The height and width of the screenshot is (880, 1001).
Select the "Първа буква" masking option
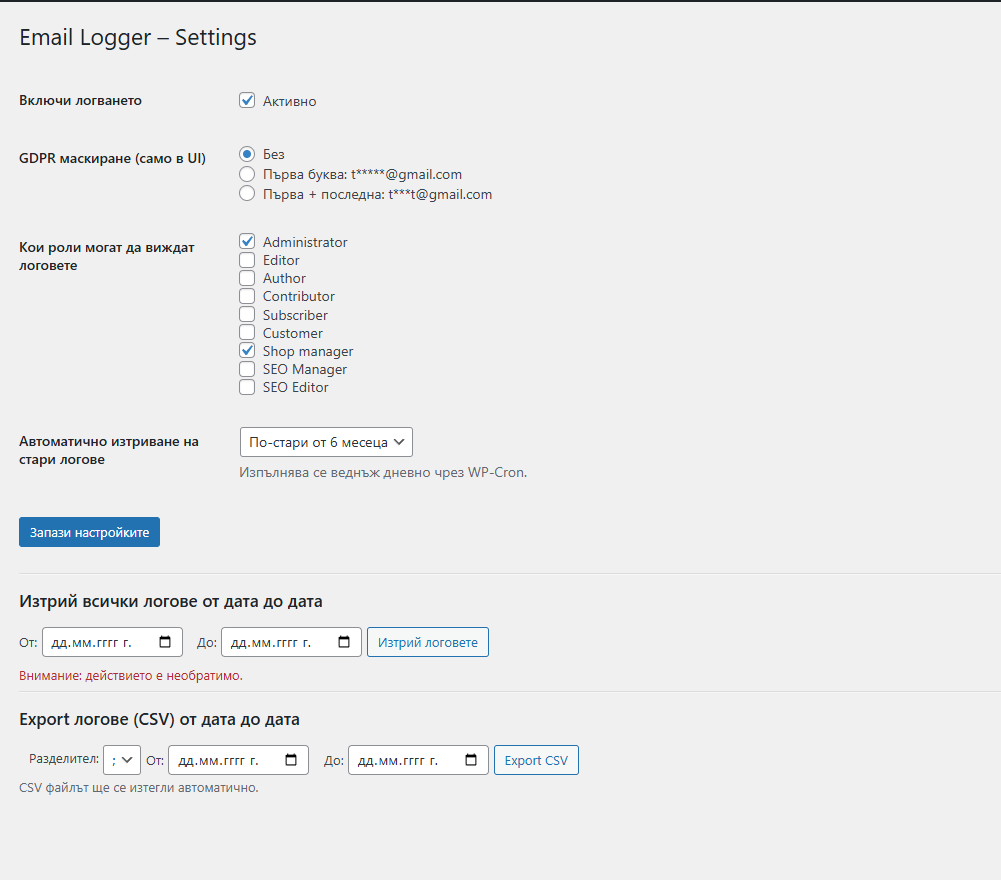coord(247,173)
